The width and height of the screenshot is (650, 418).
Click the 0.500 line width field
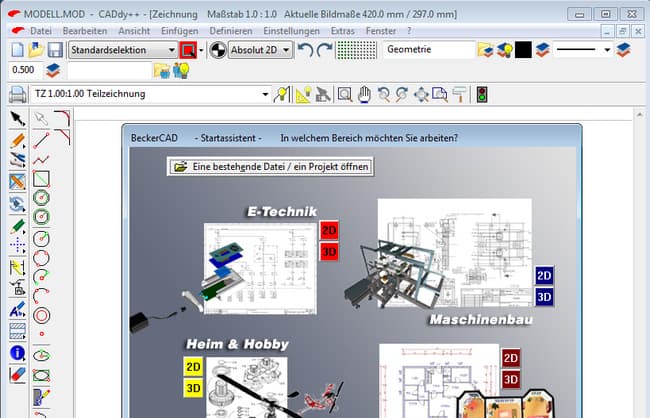click(x=25, y=70)
